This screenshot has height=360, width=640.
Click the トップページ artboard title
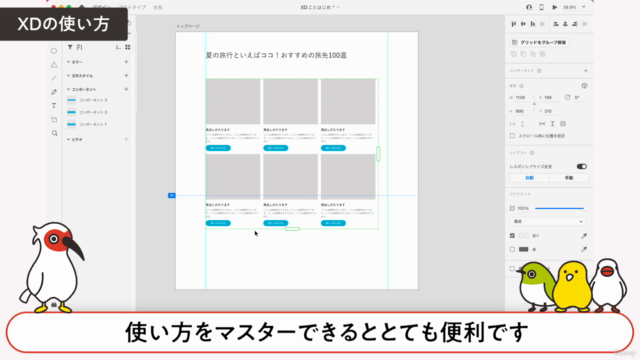(188, 26)
